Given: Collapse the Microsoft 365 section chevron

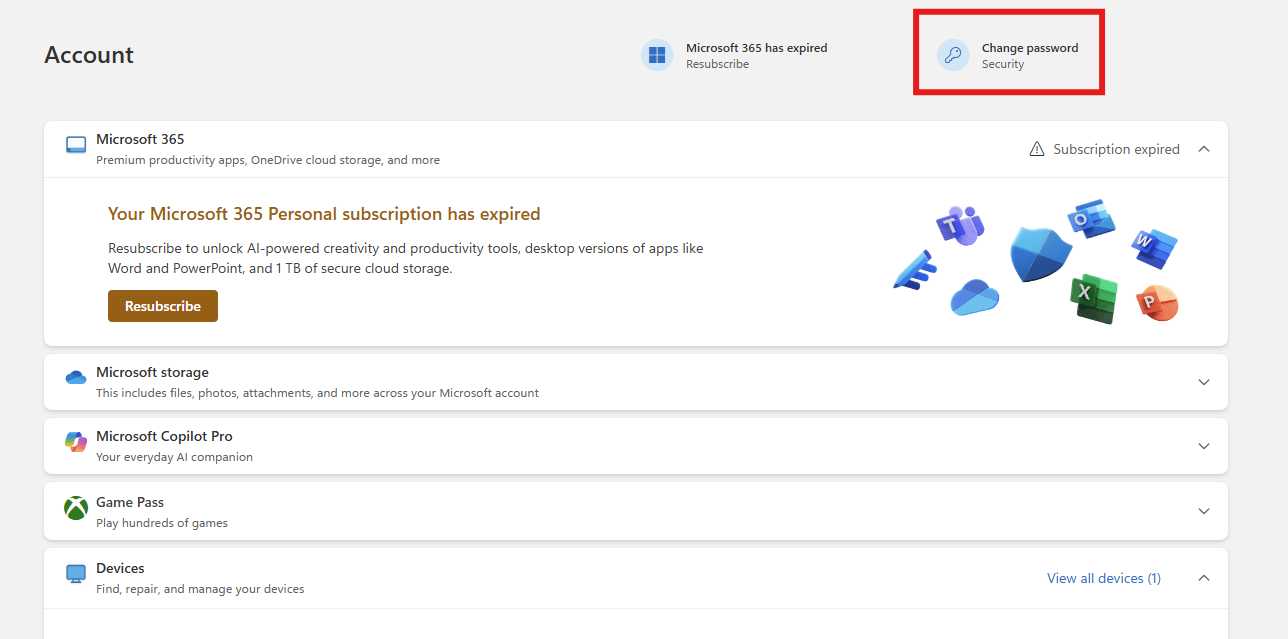Looking at the screenshot, I should point(1204,149).
